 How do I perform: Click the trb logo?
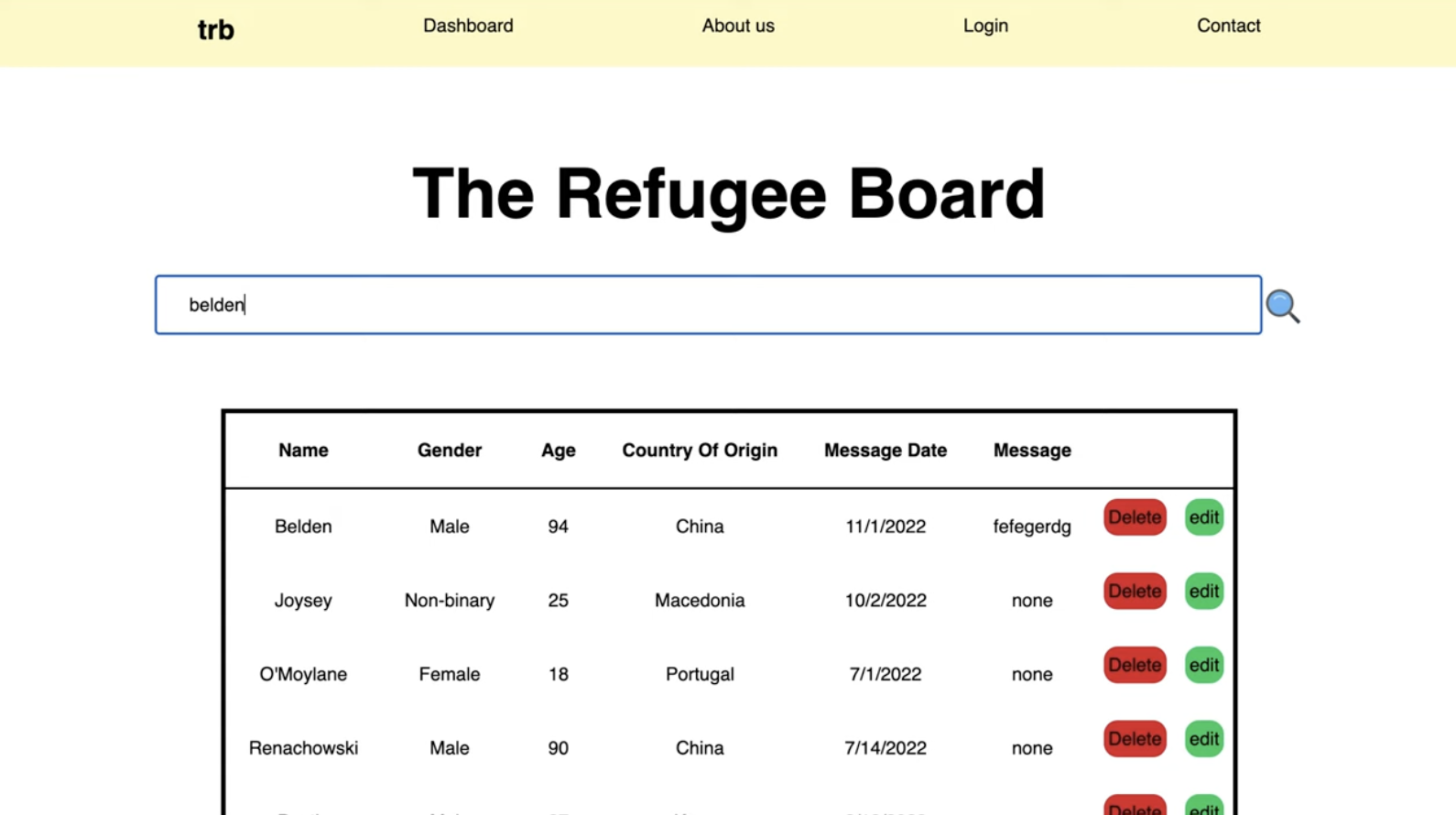pyautogui.click(x=216, y=30)
